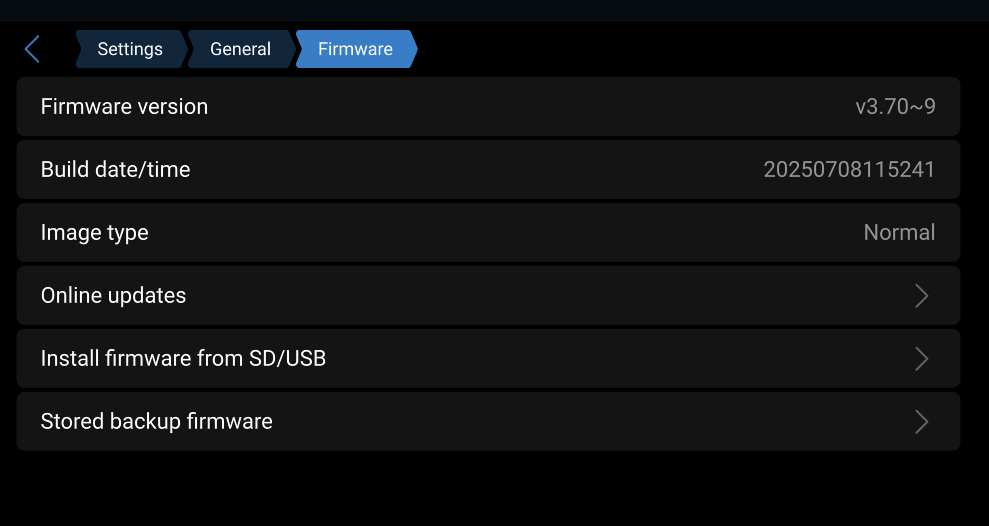This screenshot has width=989, height=526.
Task: Click the blue back arrow icon
Action: click(x=33, y=49)
